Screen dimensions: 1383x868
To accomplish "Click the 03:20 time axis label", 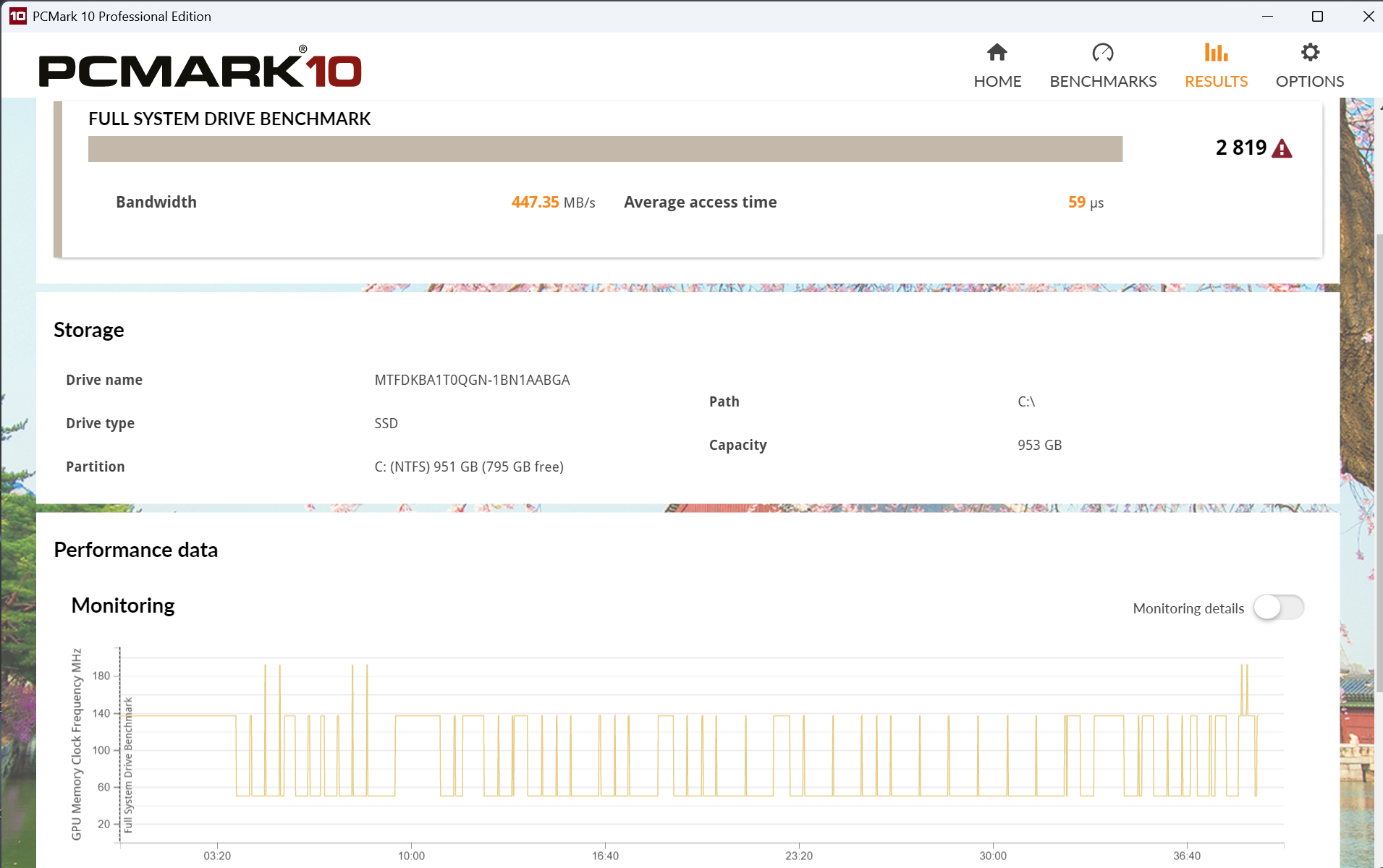I will (x=217, y=856).
